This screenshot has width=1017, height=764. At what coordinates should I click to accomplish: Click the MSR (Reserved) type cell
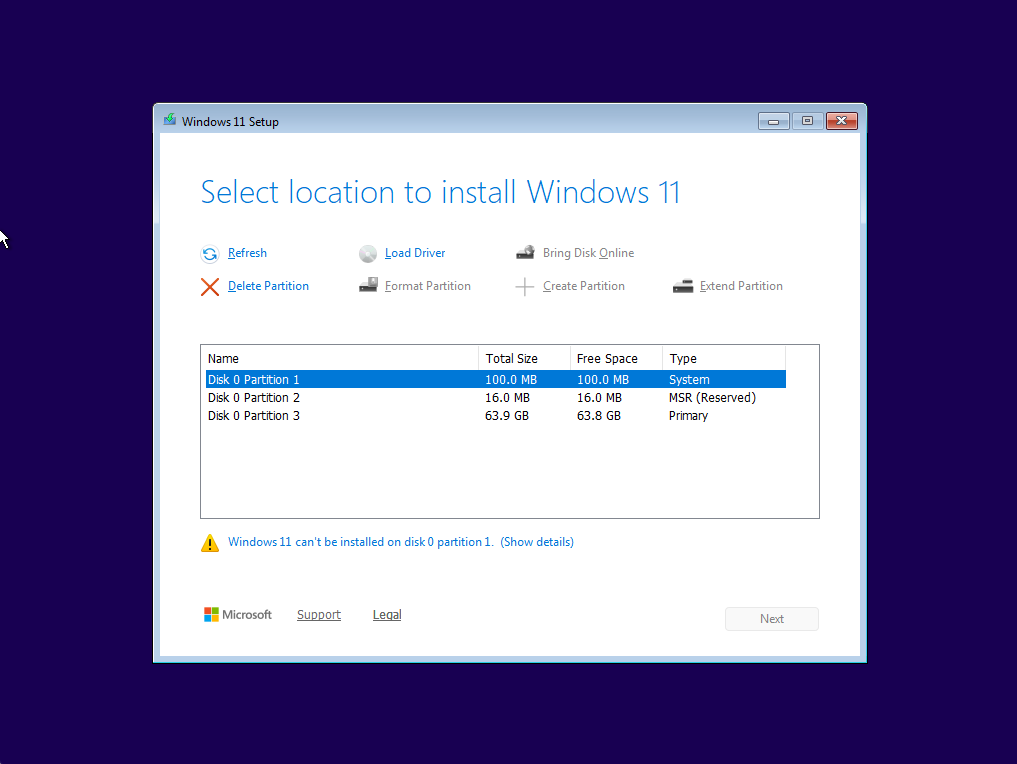(712, 398)
